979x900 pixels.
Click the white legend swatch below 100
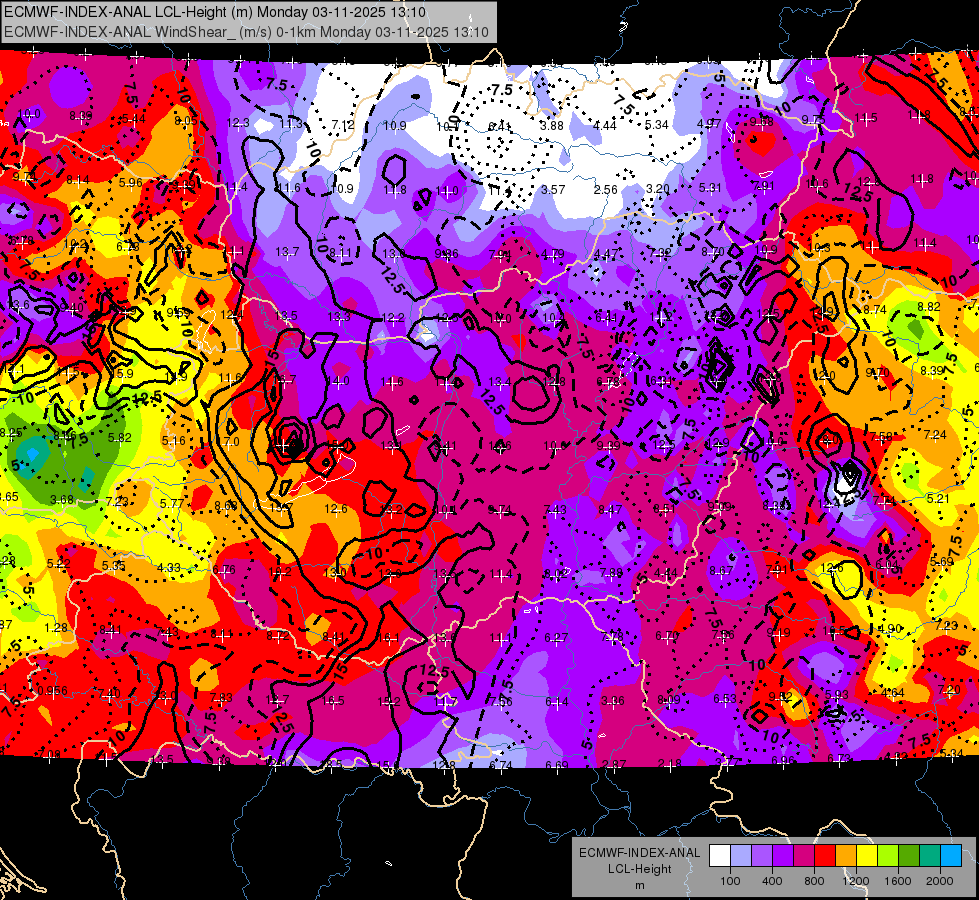pyautogui.click(x=720, y=856)
